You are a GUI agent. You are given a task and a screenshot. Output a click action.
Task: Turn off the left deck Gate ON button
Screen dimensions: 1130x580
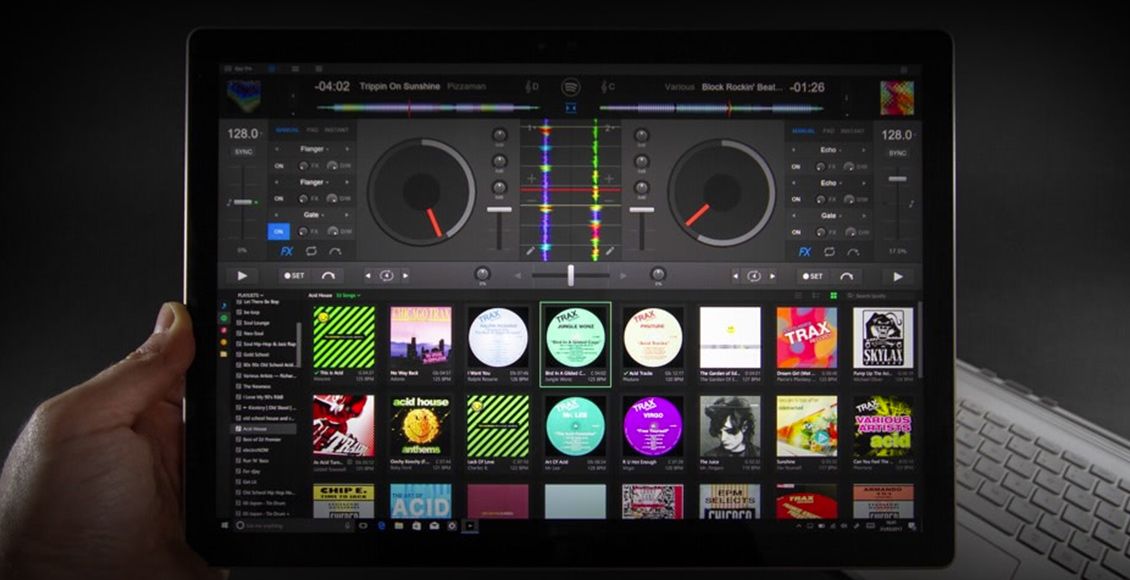tap(279, 231)
